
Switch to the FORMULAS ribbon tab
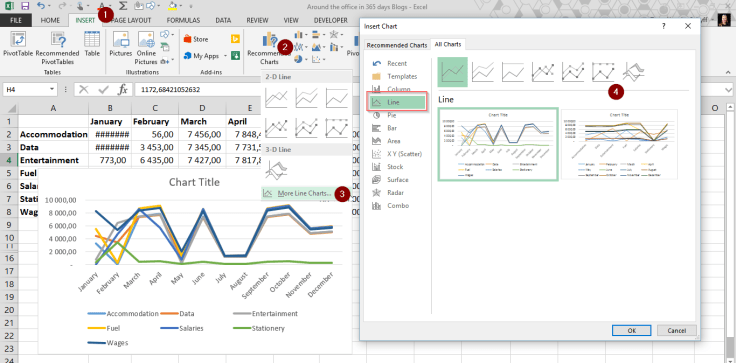(183, 20)
